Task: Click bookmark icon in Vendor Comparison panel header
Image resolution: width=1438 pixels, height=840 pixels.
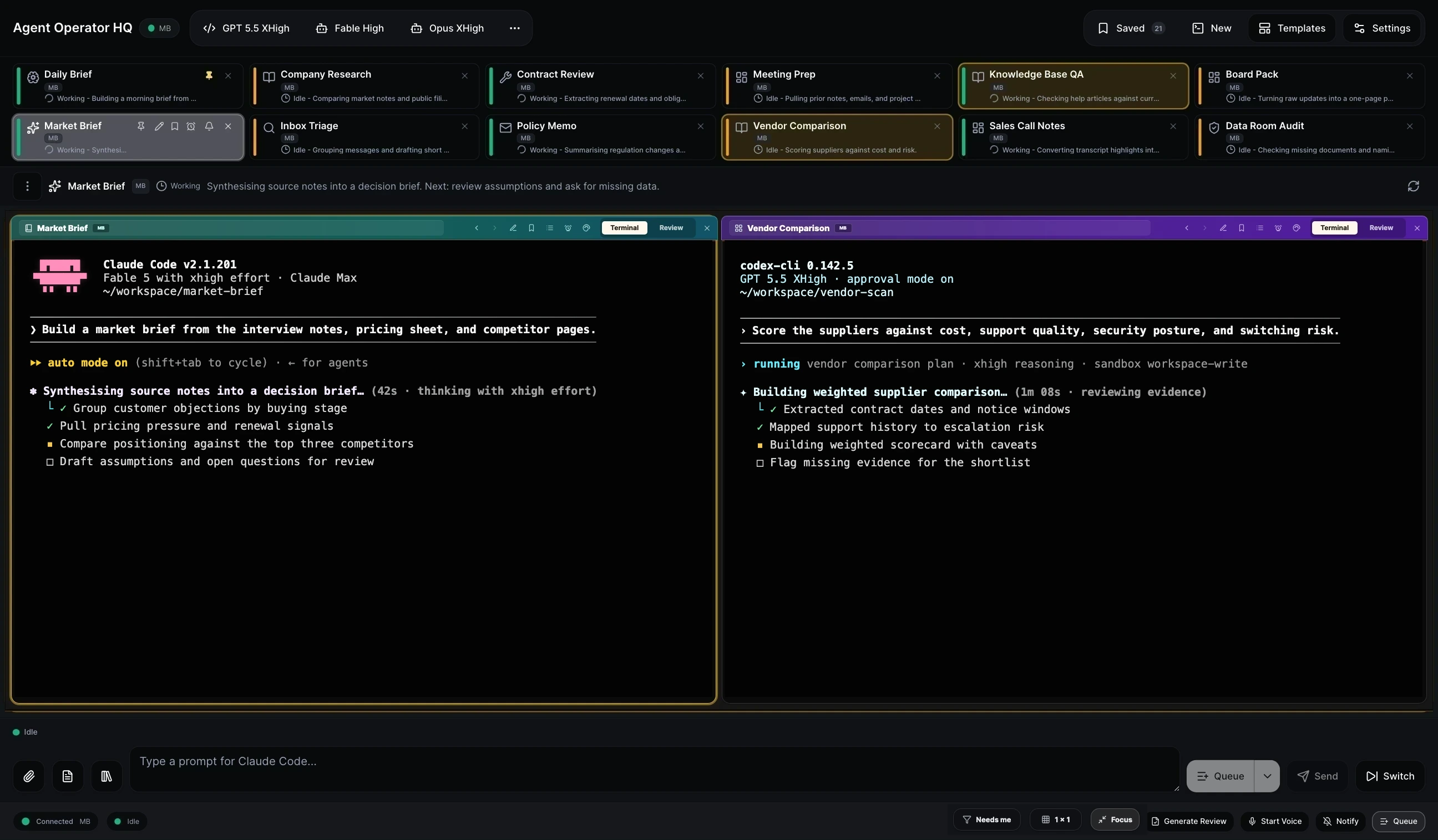Action: point(1241,228)
